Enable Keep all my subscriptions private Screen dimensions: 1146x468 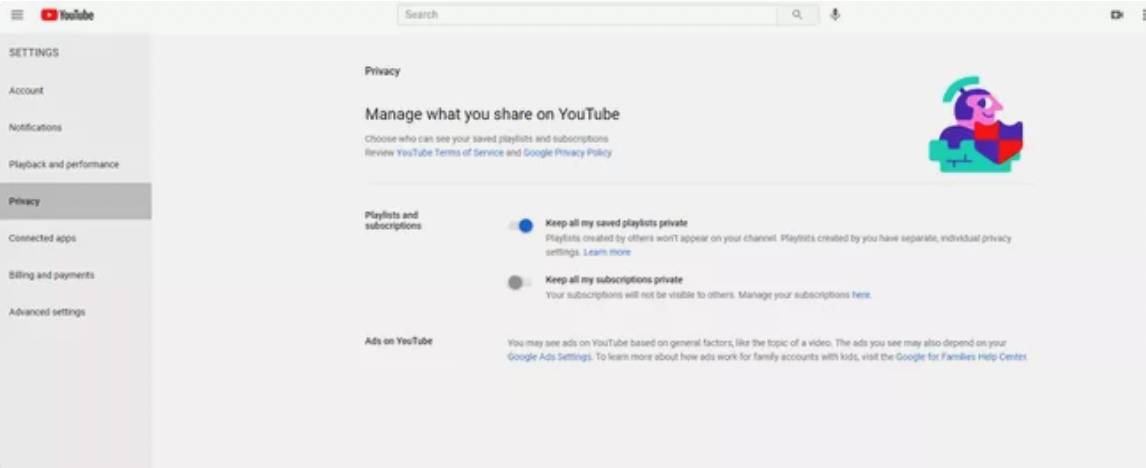tap(518, 283)
